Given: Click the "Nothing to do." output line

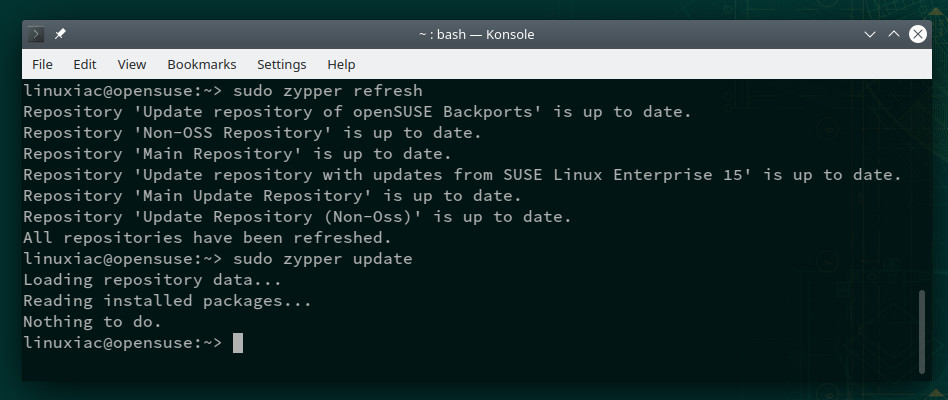Looking at the screenshot, I should (x=93, y=321).
